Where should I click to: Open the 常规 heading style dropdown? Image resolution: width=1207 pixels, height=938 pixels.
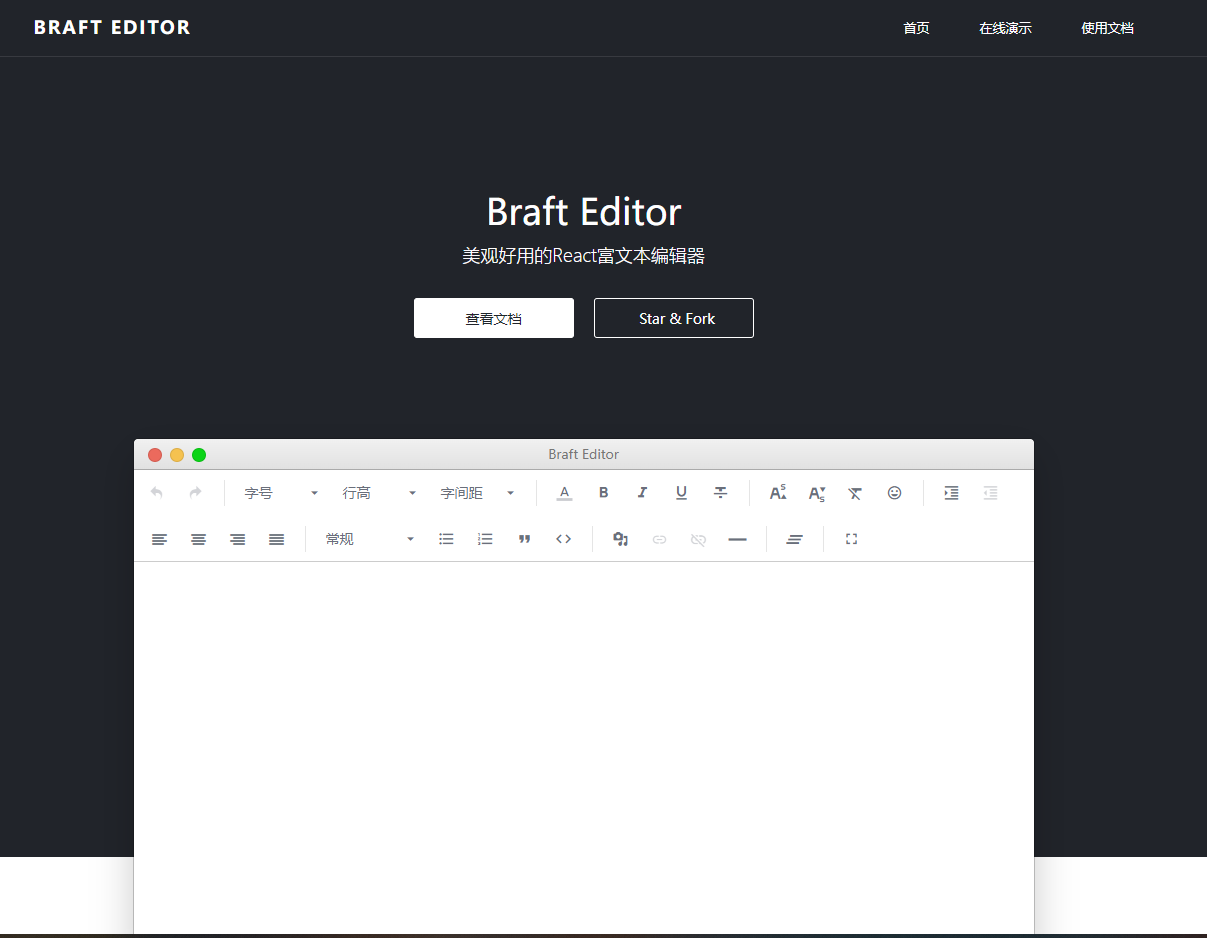click(369, 539)
